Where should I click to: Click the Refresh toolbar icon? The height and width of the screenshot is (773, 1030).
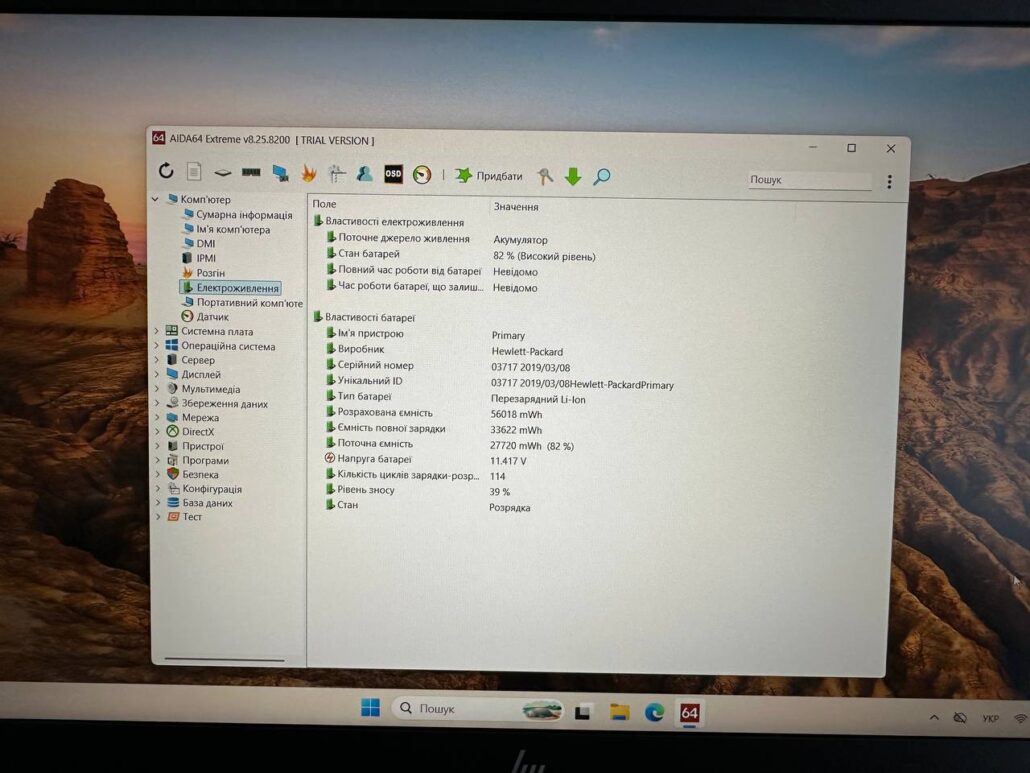(166, 172)
